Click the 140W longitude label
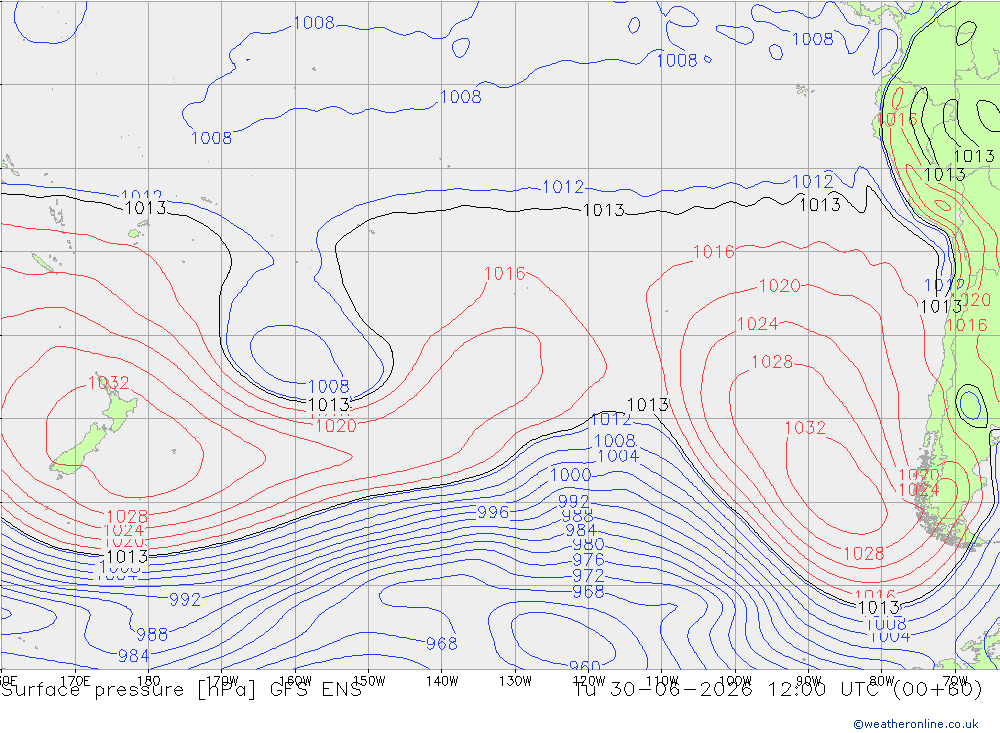Viewport: 1000px width, 733px height. (x=442, y=681)
